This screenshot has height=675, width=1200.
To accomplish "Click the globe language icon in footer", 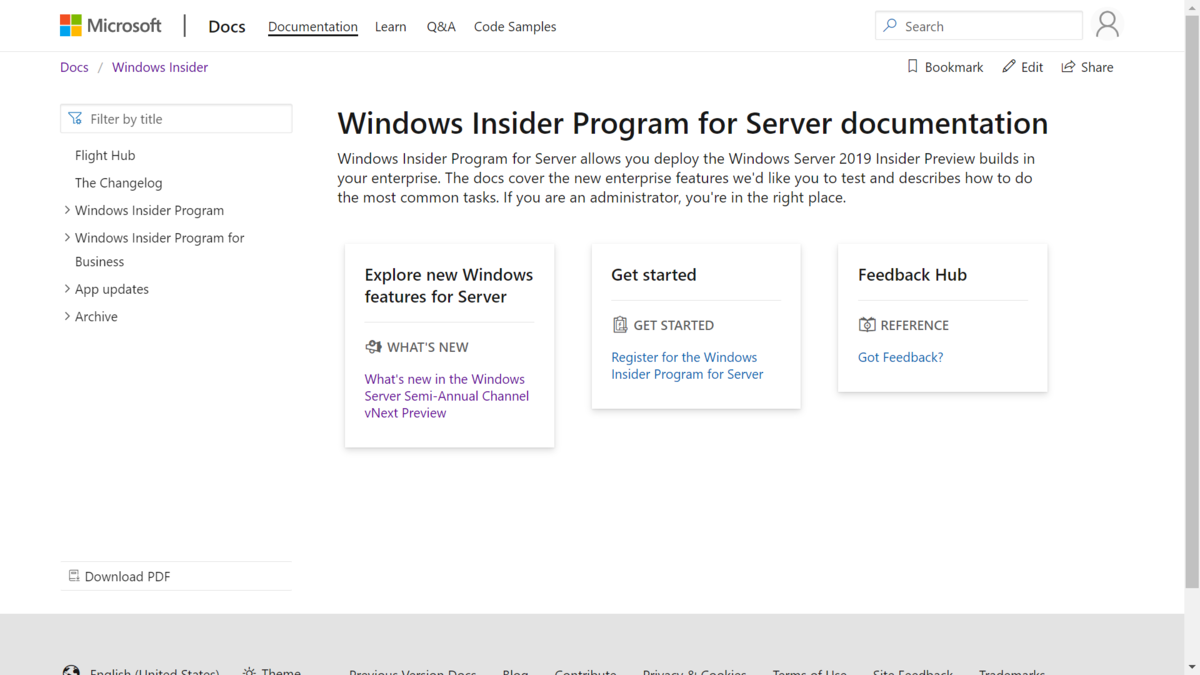I will pyautogui.click(x=71, y=671).
